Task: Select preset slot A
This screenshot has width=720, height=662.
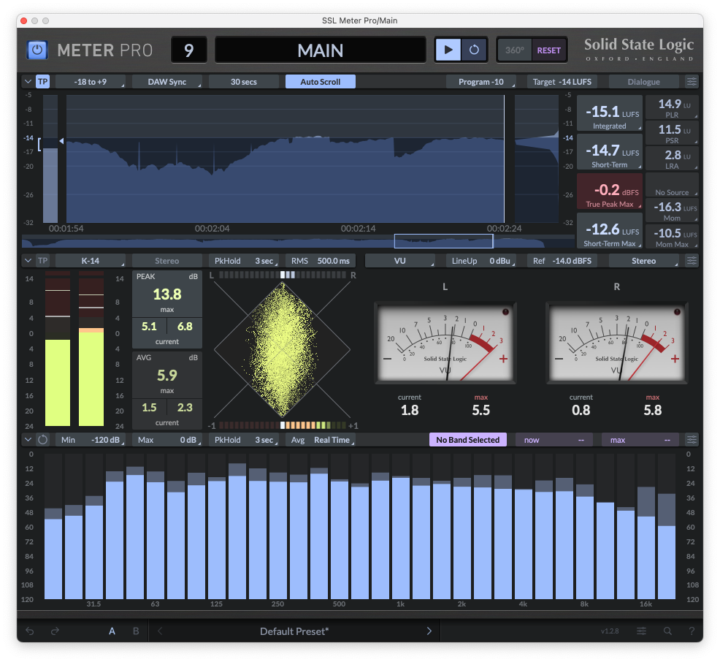Action: (112, 631)
